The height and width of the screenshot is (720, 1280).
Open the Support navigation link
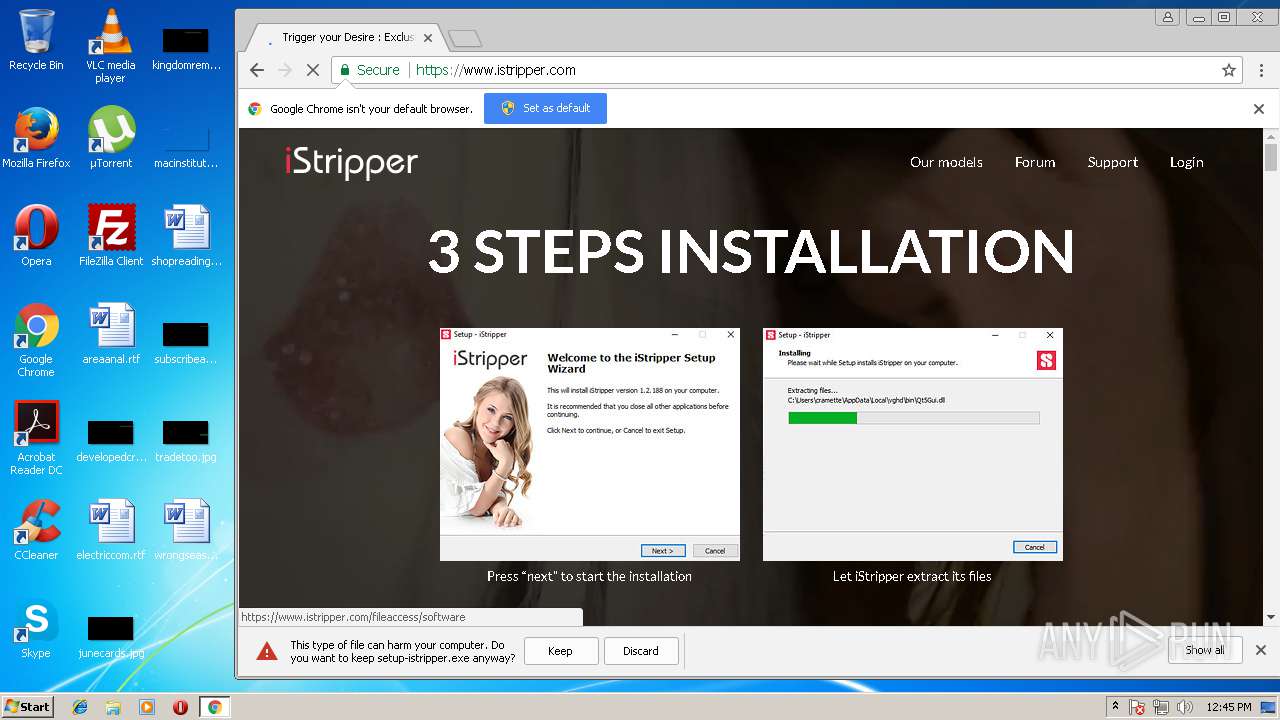[x=1113, y=162]
